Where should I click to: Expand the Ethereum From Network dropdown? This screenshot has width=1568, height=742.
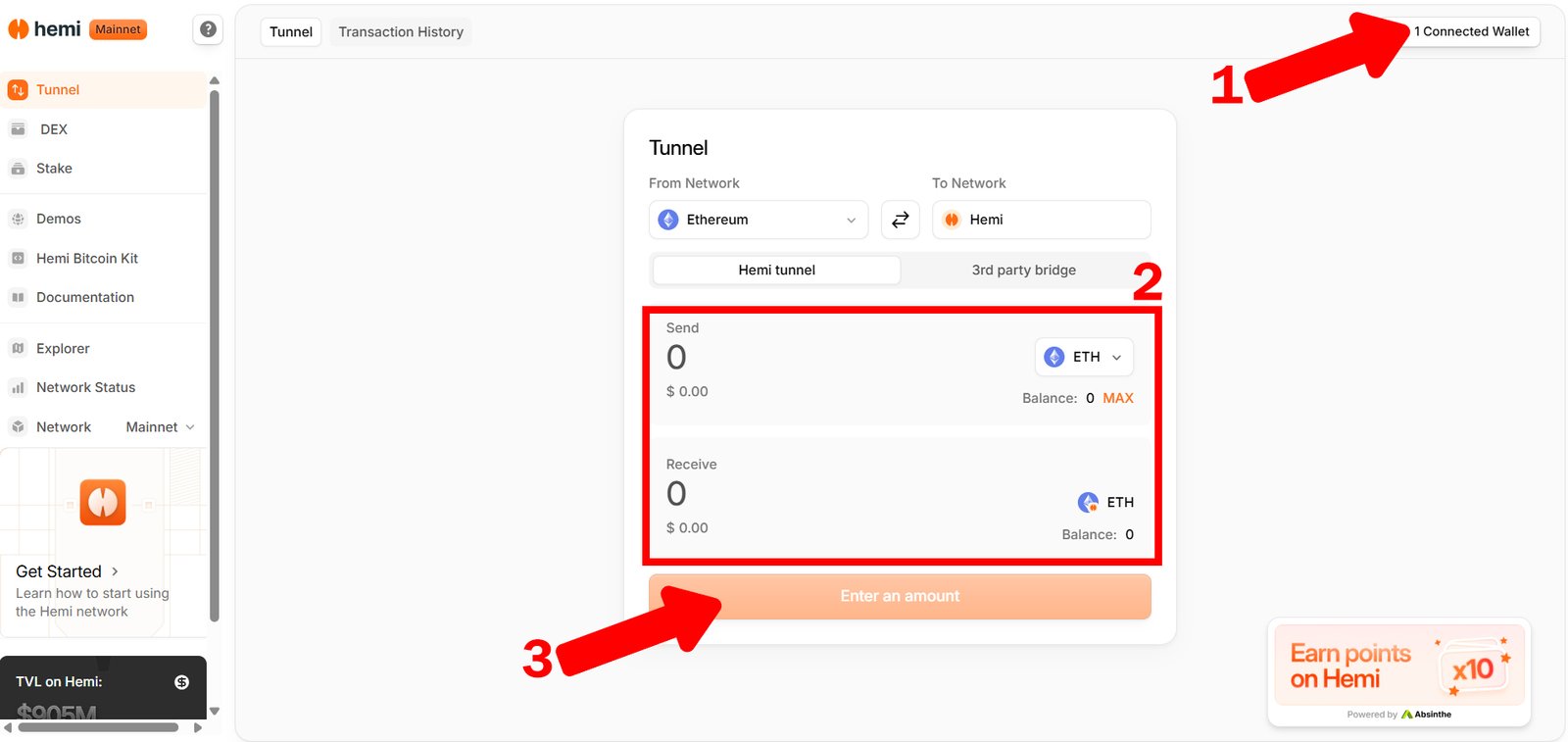coord(758,220)
